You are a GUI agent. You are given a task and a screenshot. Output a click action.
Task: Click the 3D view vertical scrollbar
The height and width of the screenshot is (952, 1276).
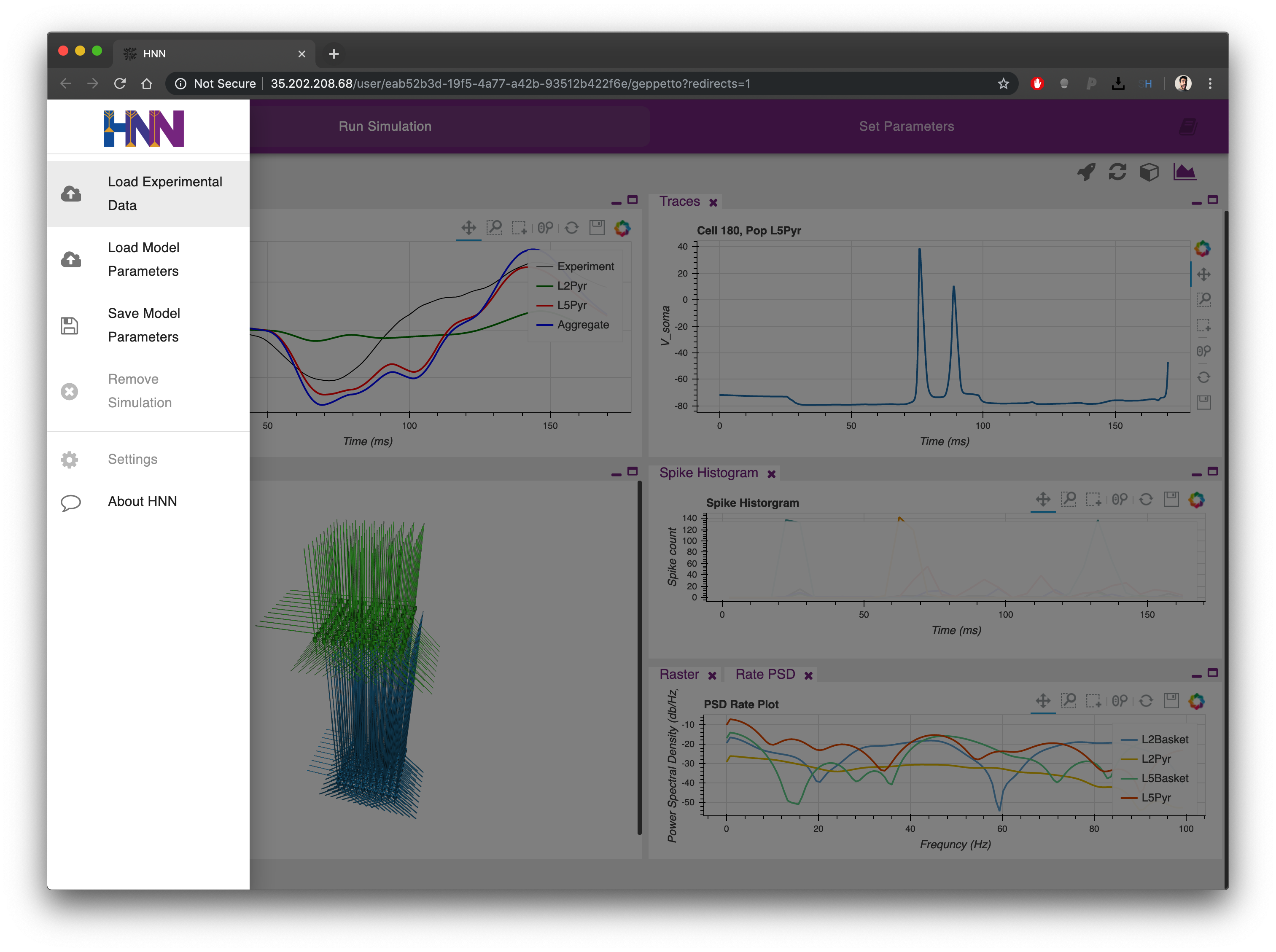[639, 657]
